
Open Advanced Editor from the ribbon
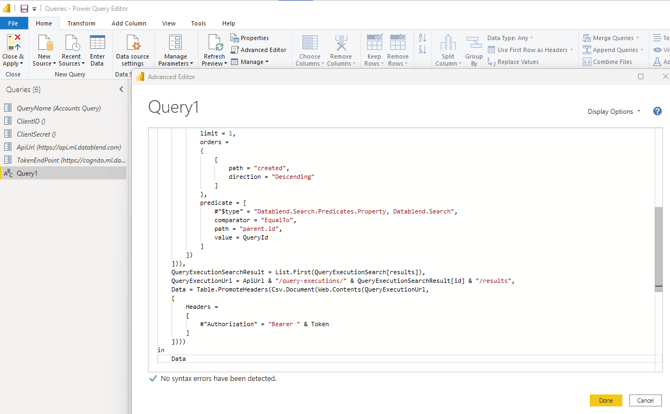259,50
